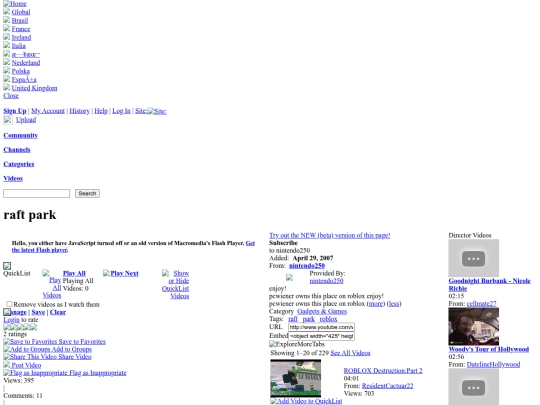Open My Account
Viewport: 540px width, 405px height.
48,111
